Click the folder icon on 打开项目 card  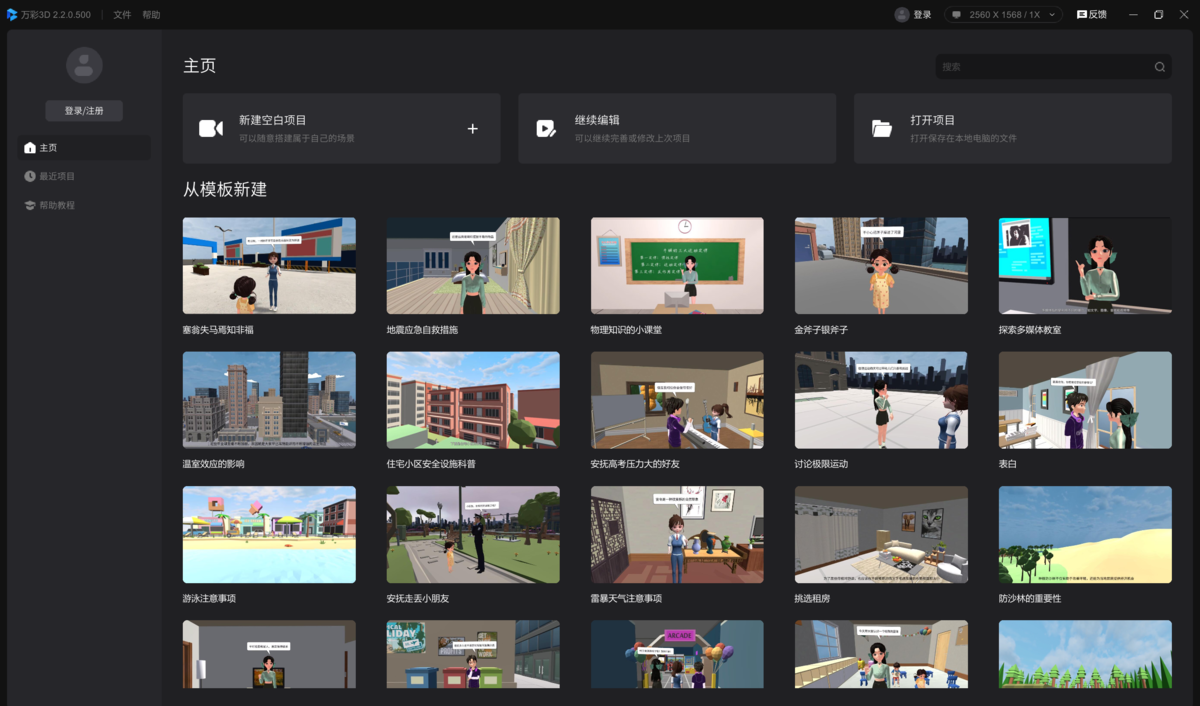880,127
